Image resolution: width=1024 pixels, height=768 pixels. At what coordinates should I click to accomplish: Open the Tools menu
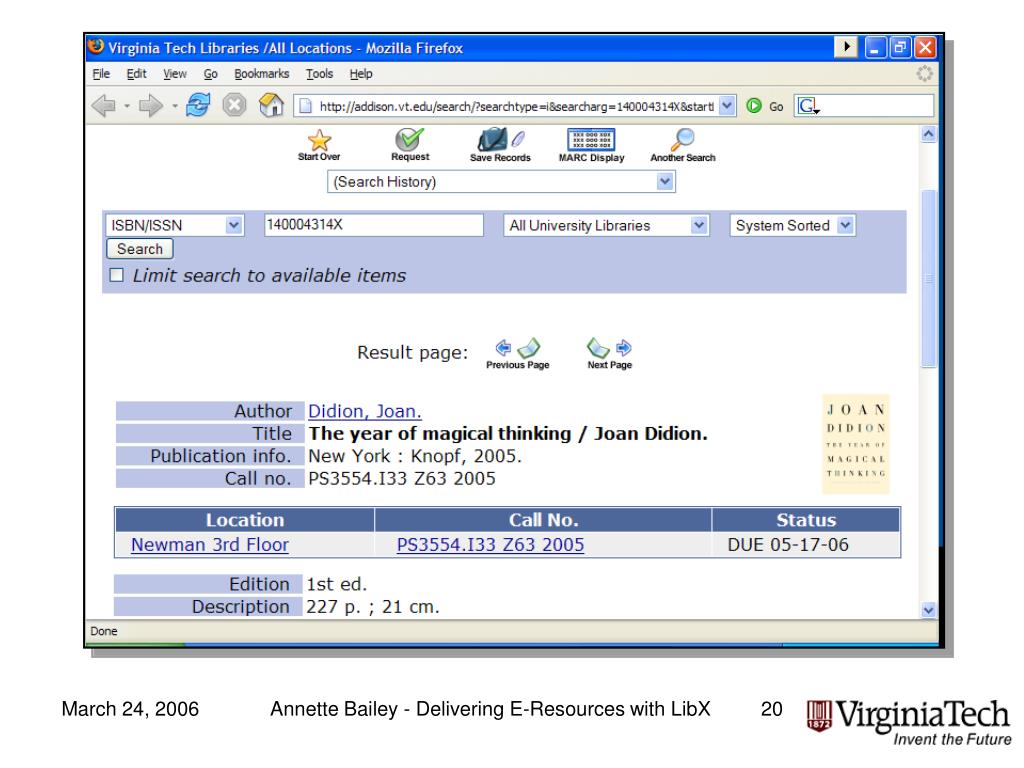tap(319, 74)
